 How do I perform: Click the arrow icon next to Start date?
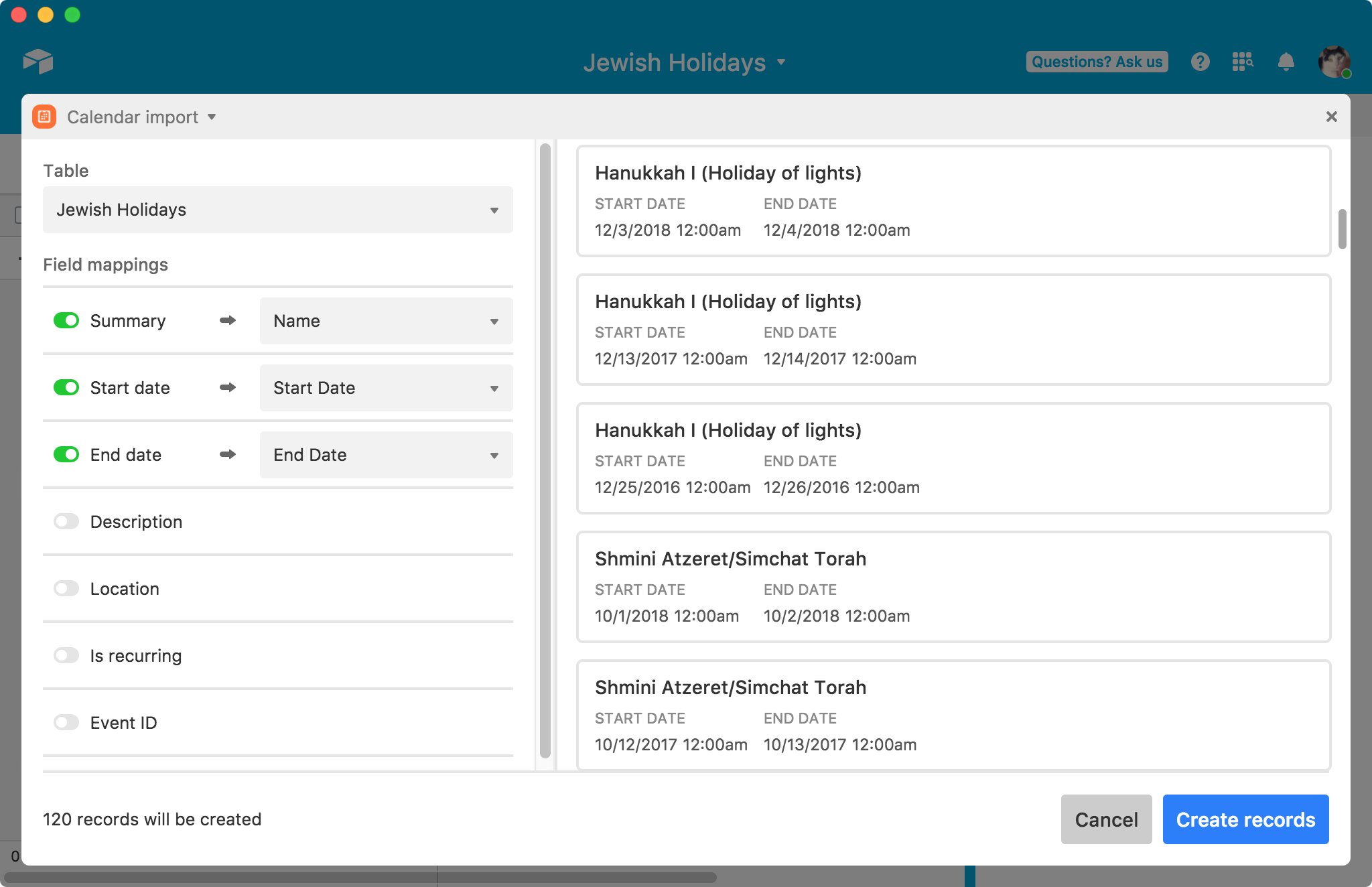click(228, 387)
